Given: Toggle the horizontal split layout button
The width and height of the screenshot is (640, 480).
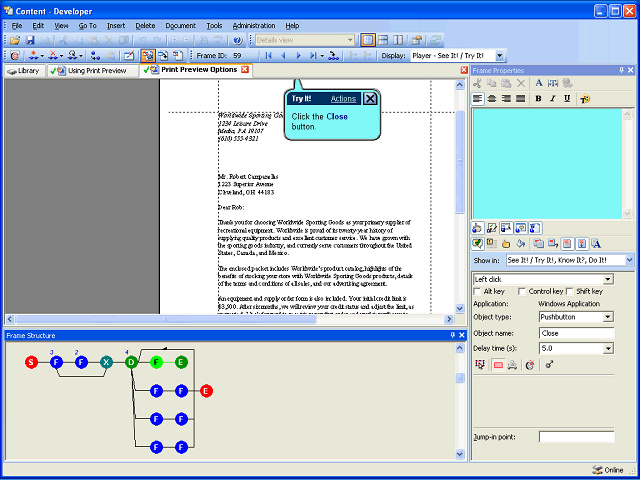Looking at the screenshot, I should click(383, 40).
